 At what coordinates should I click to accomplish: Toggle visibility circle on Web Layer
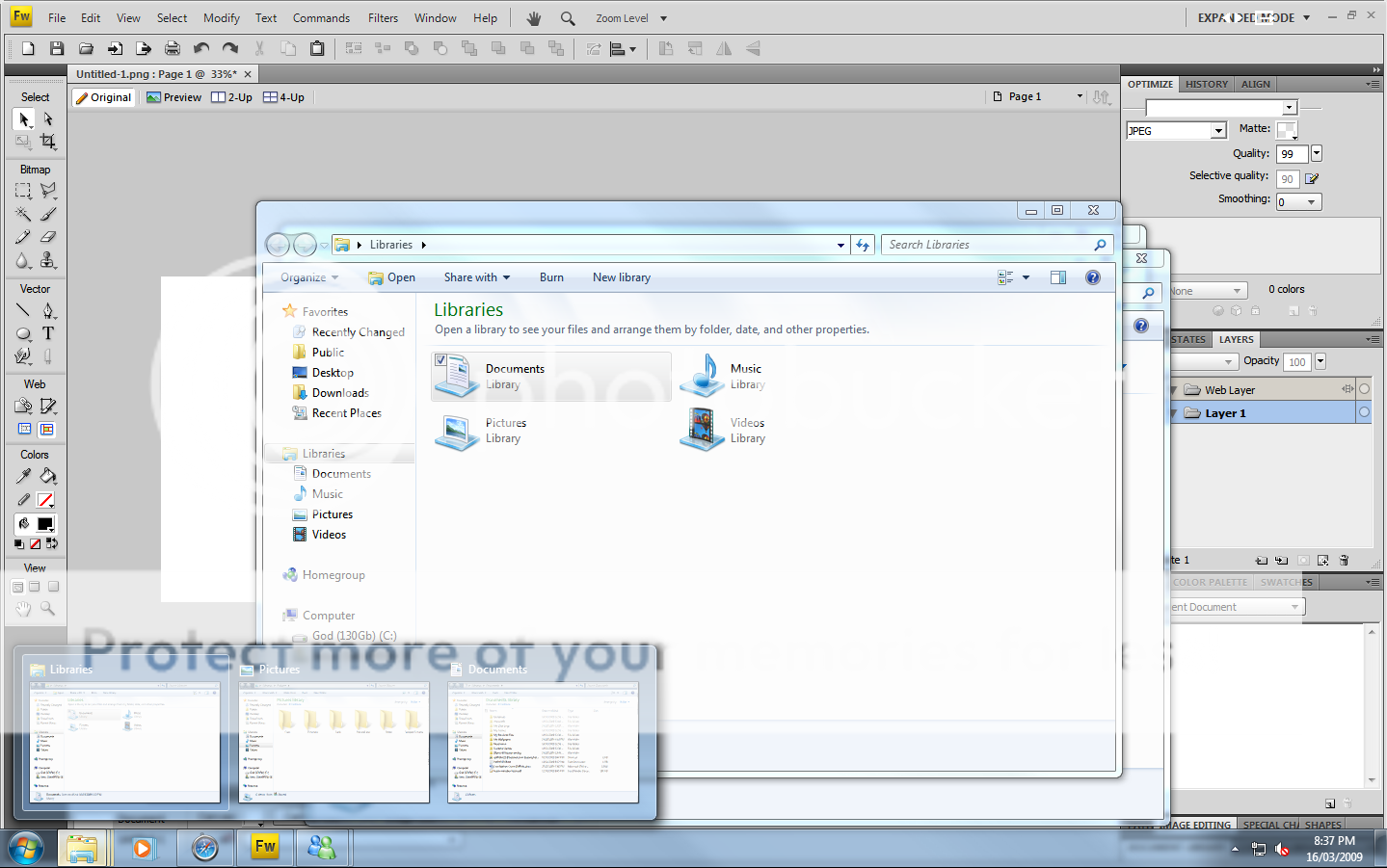coord(1364,389)
